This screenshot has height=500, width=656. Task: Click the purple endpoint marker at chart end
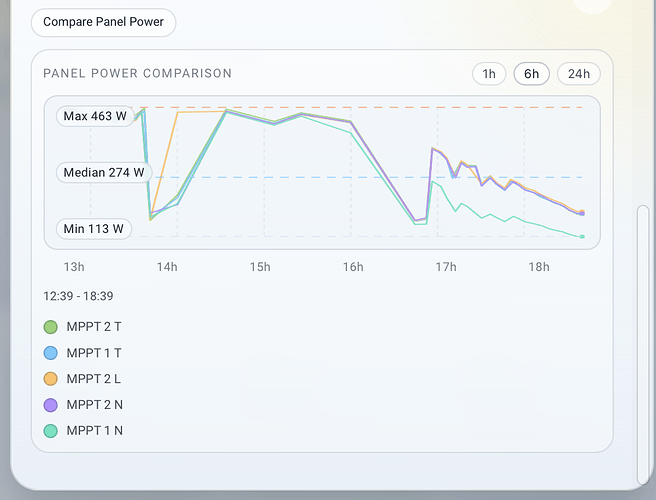point(582,214)
